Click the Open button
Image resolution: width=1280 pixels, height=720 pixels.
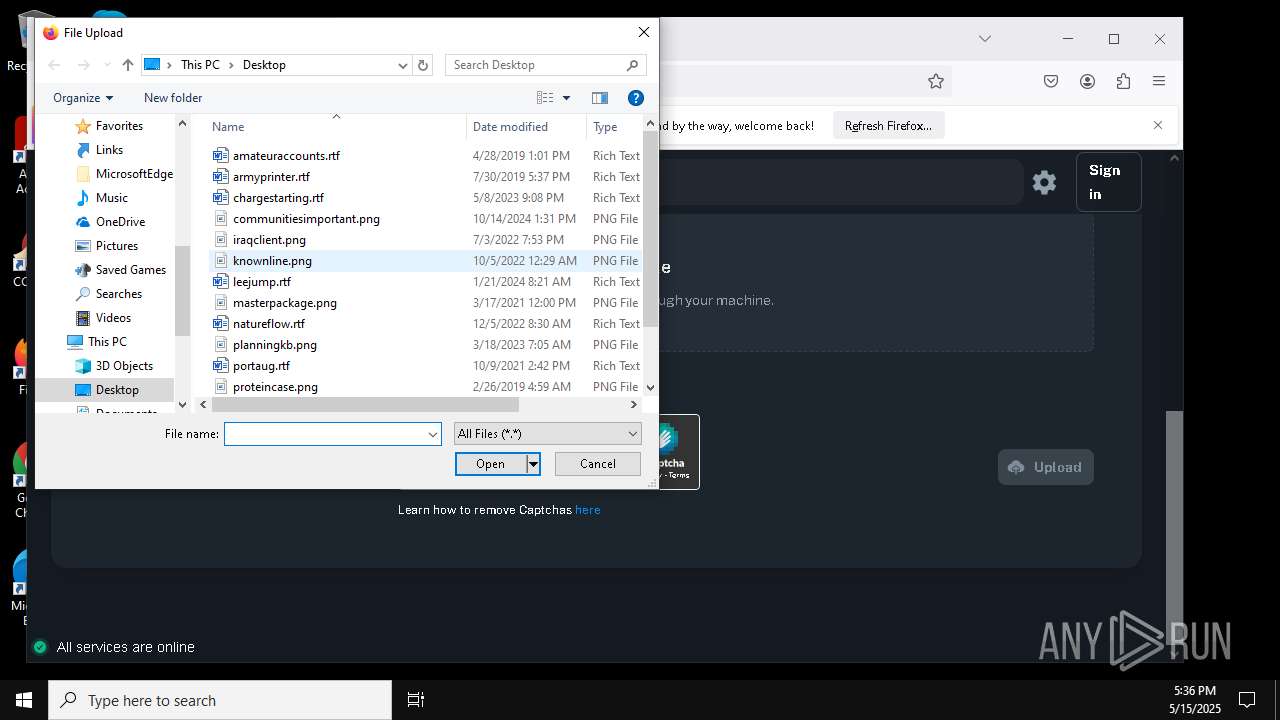(x=491, y=464)
